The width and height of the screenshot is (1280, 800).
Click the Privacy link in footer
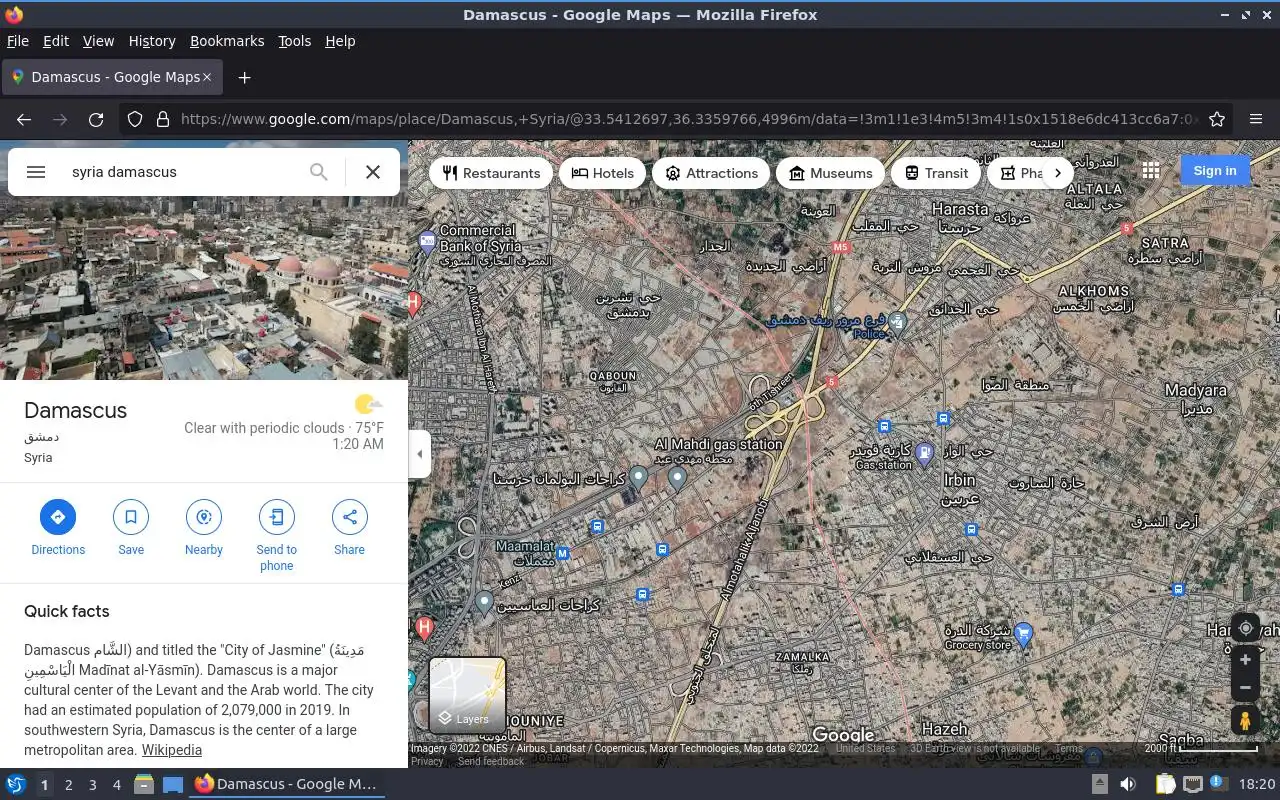(427, 761)
